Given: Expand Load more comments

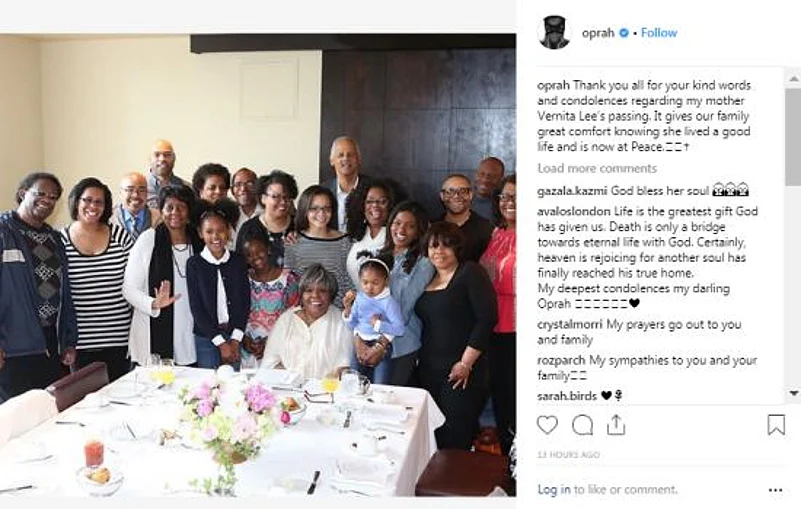Looking at the screenshot, I should (597, 168).
